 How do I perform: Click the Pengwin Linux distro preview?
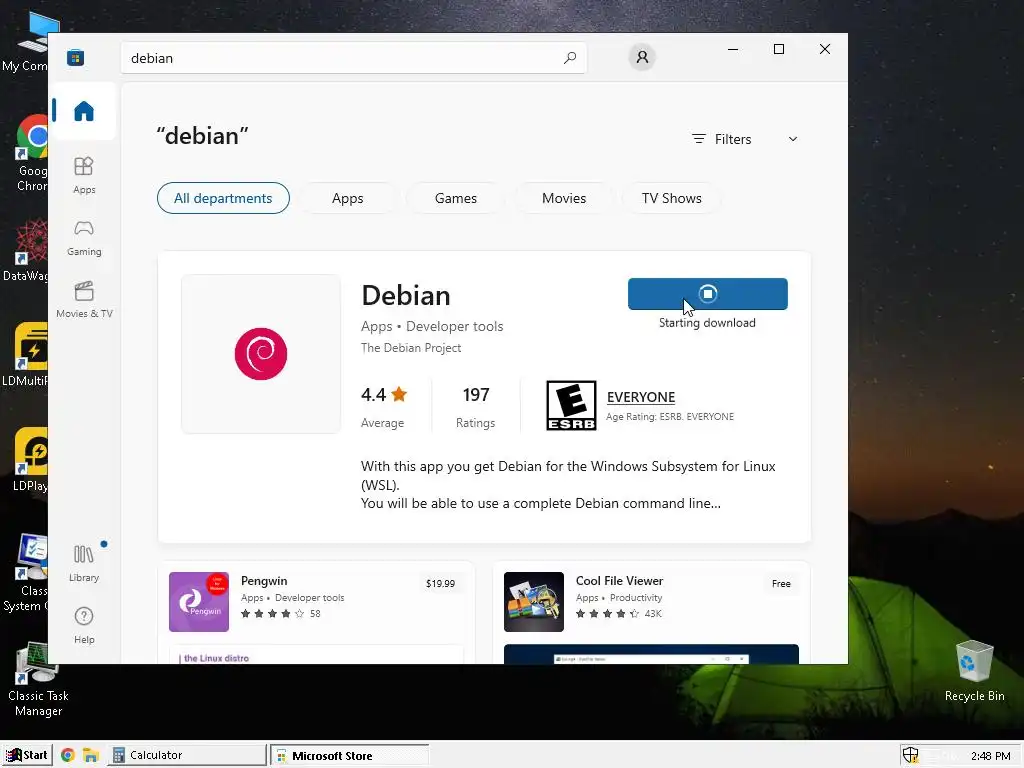pyautogui.click(x=316, y=654)
